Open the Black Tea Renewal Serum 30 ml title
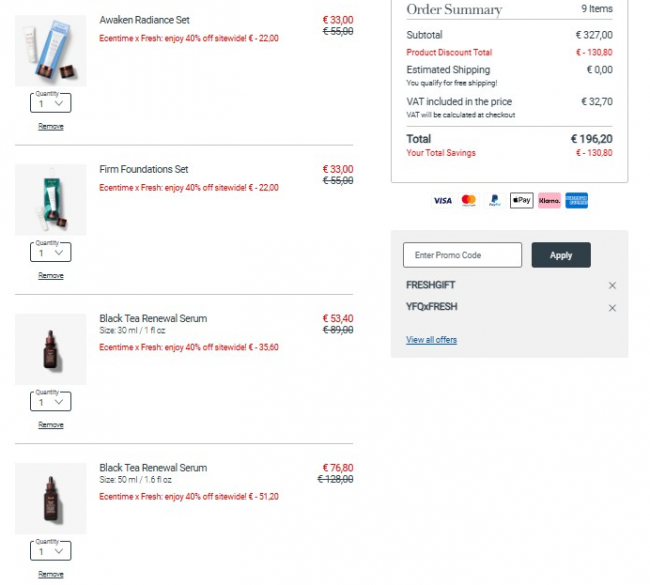The height and width of the screenshot is (585, 650). 153,319
